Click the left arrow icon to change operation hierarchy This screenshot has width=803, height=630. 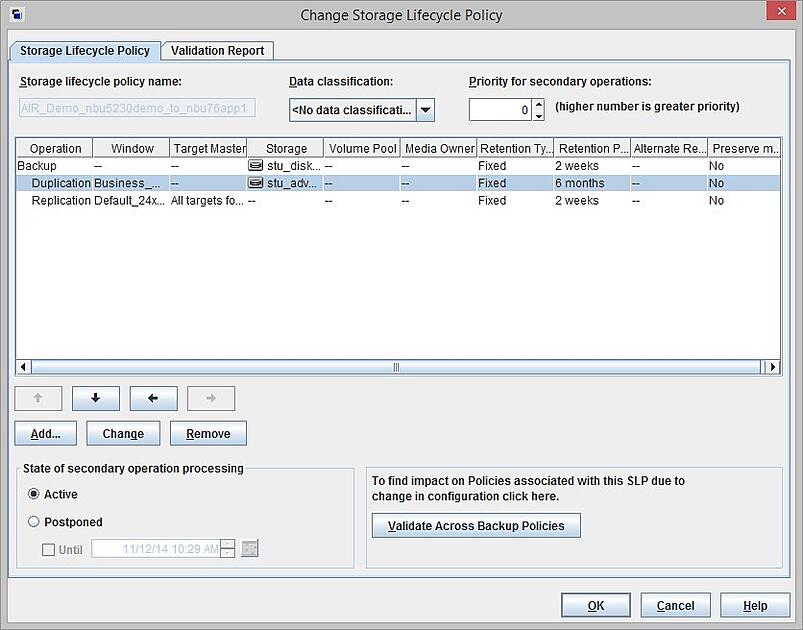tap(152, 398)
